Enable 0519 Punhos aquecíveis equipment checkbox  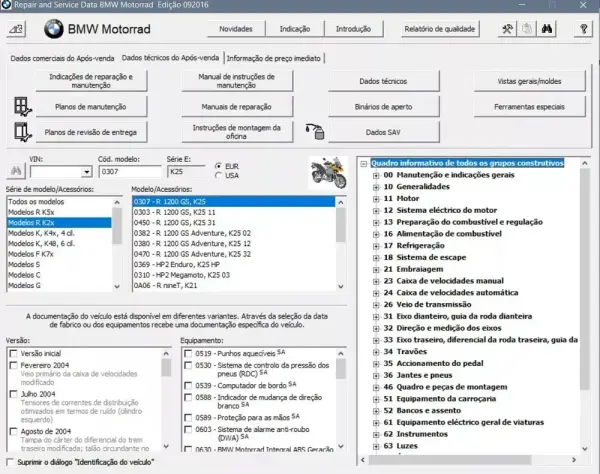click(x=188, y=353)
